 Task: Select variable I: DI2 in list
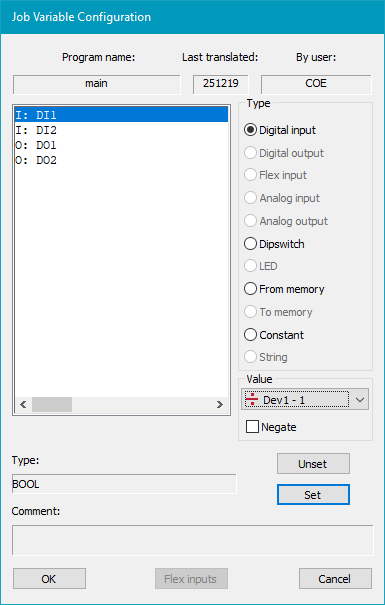pyautogui.click(x=122, y=130)
